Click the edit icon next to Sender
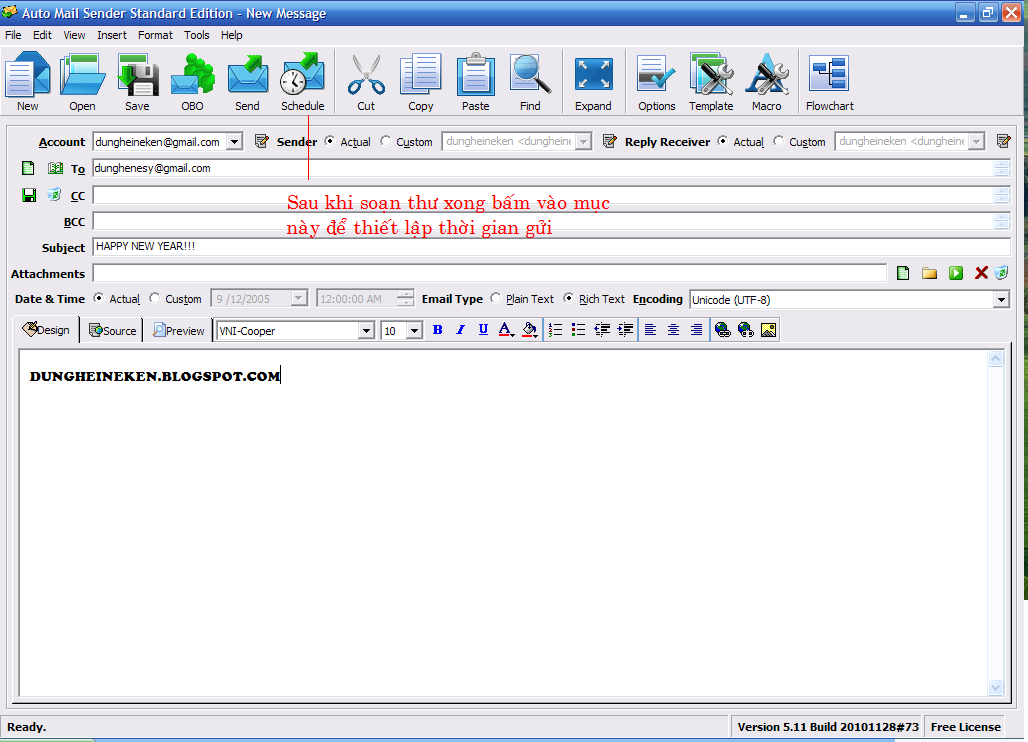The image size is (1028, 742). (262, 141)
